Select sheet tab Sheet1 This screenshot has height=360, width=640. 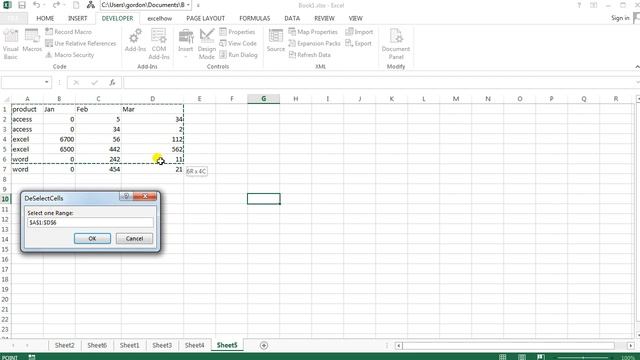point(129,345)
